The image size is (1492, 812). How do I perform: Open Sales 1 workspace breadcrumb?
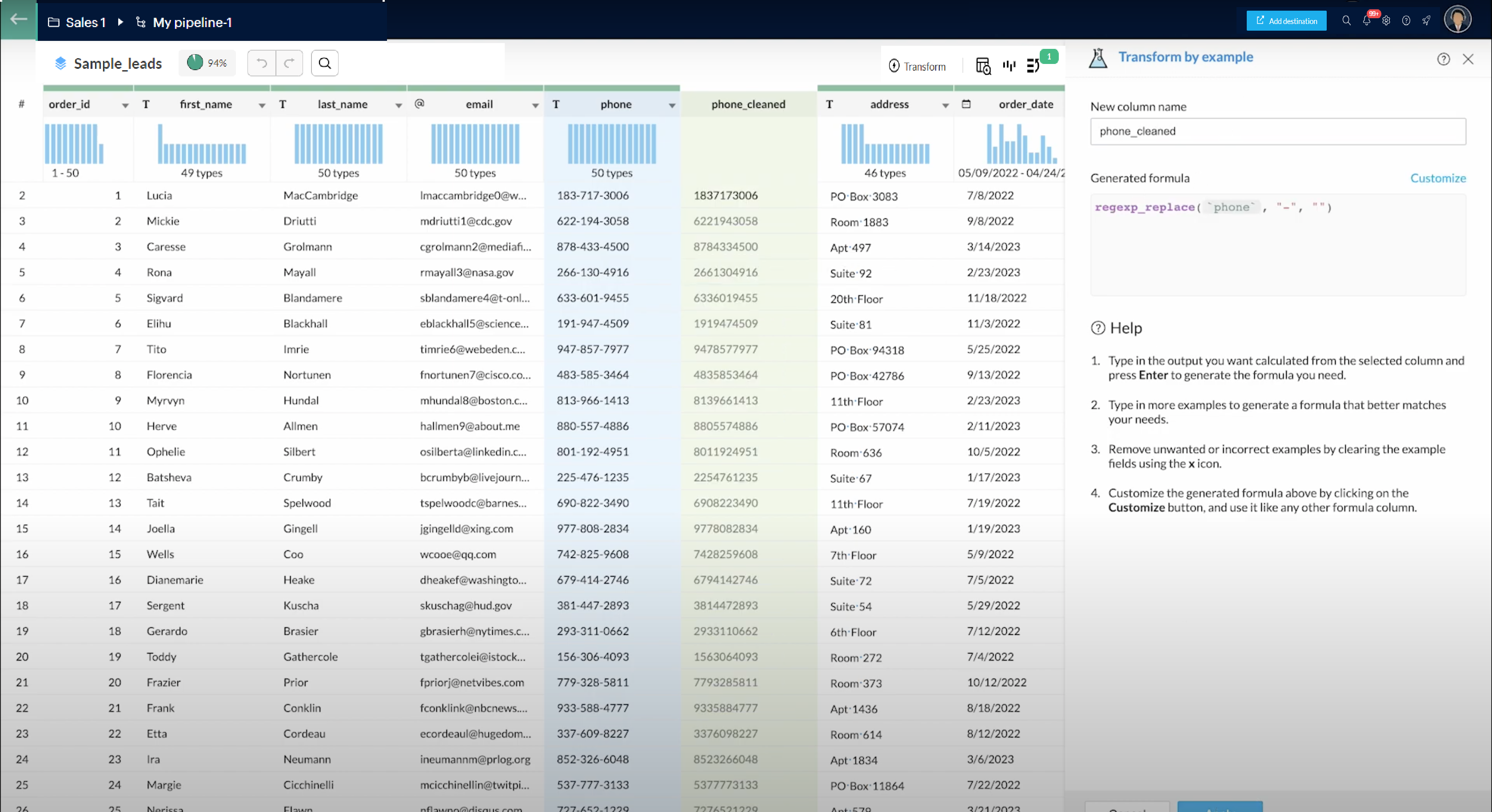(85, 23)
